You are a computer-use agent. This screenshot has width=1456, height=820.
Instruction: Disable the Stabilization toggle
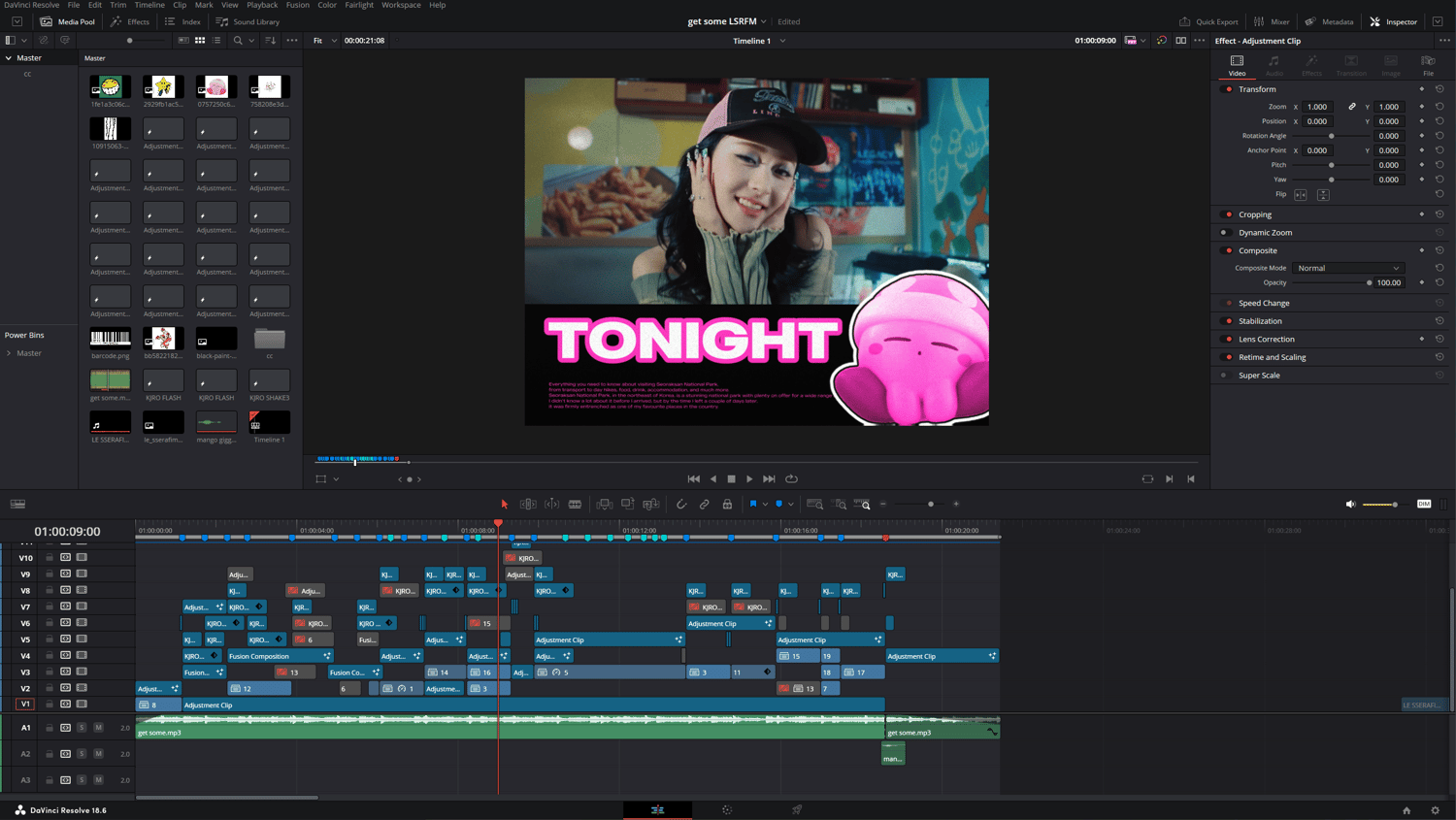tap(1228, 321)
